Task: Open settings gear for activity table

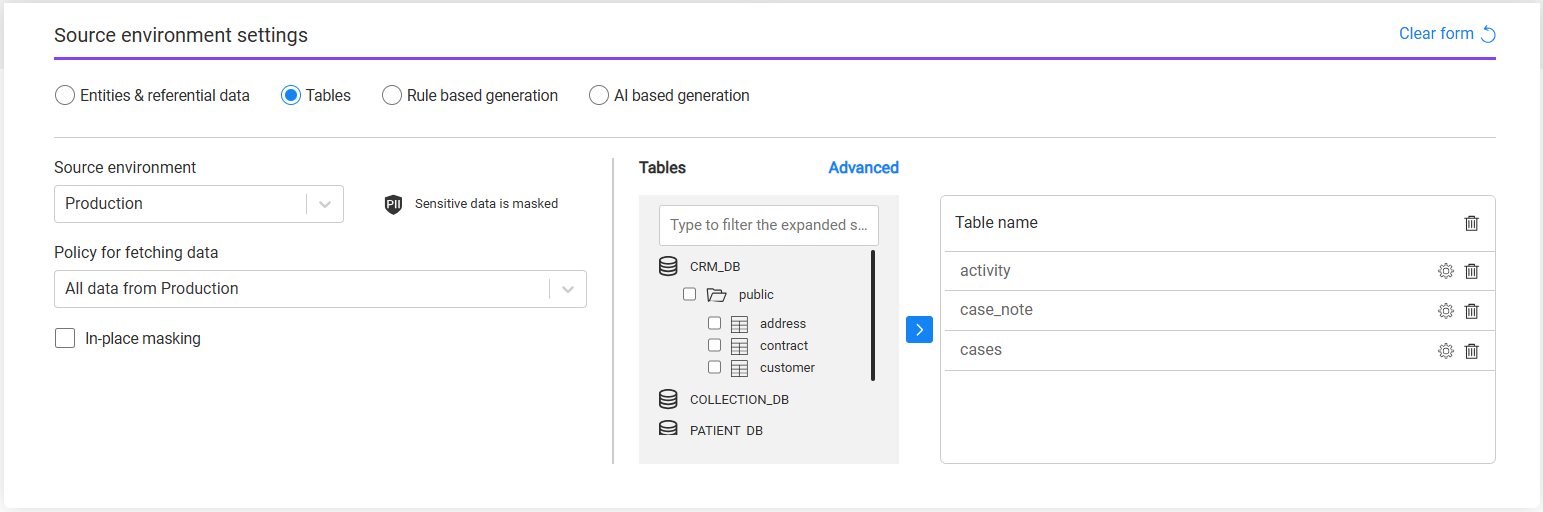Action: (1445, 271)
